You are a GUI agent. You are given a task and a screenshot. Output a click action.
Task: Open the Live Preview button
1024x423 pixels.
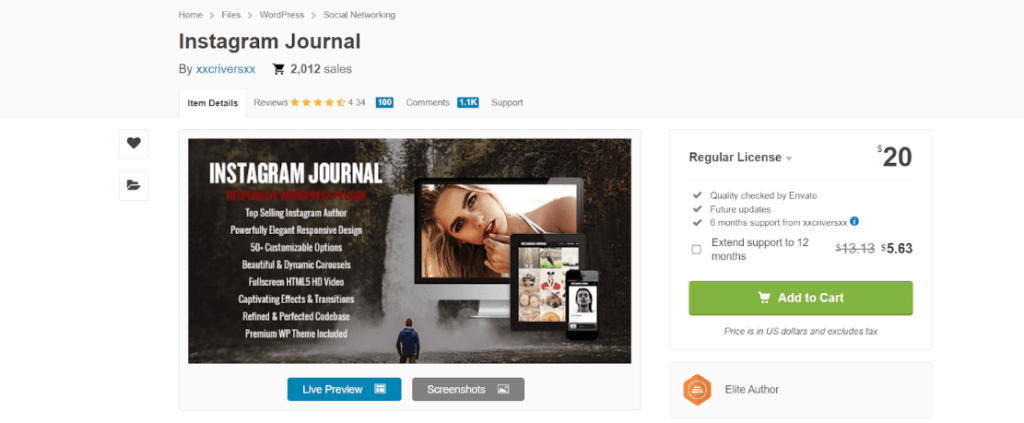[344, 389]
